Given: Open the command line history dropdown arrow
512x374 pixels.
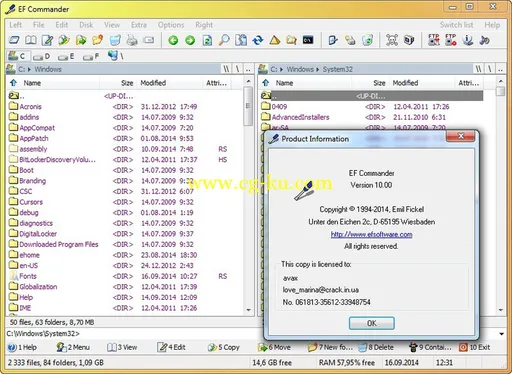Looking at the screenshot, I should pos(501,334).
